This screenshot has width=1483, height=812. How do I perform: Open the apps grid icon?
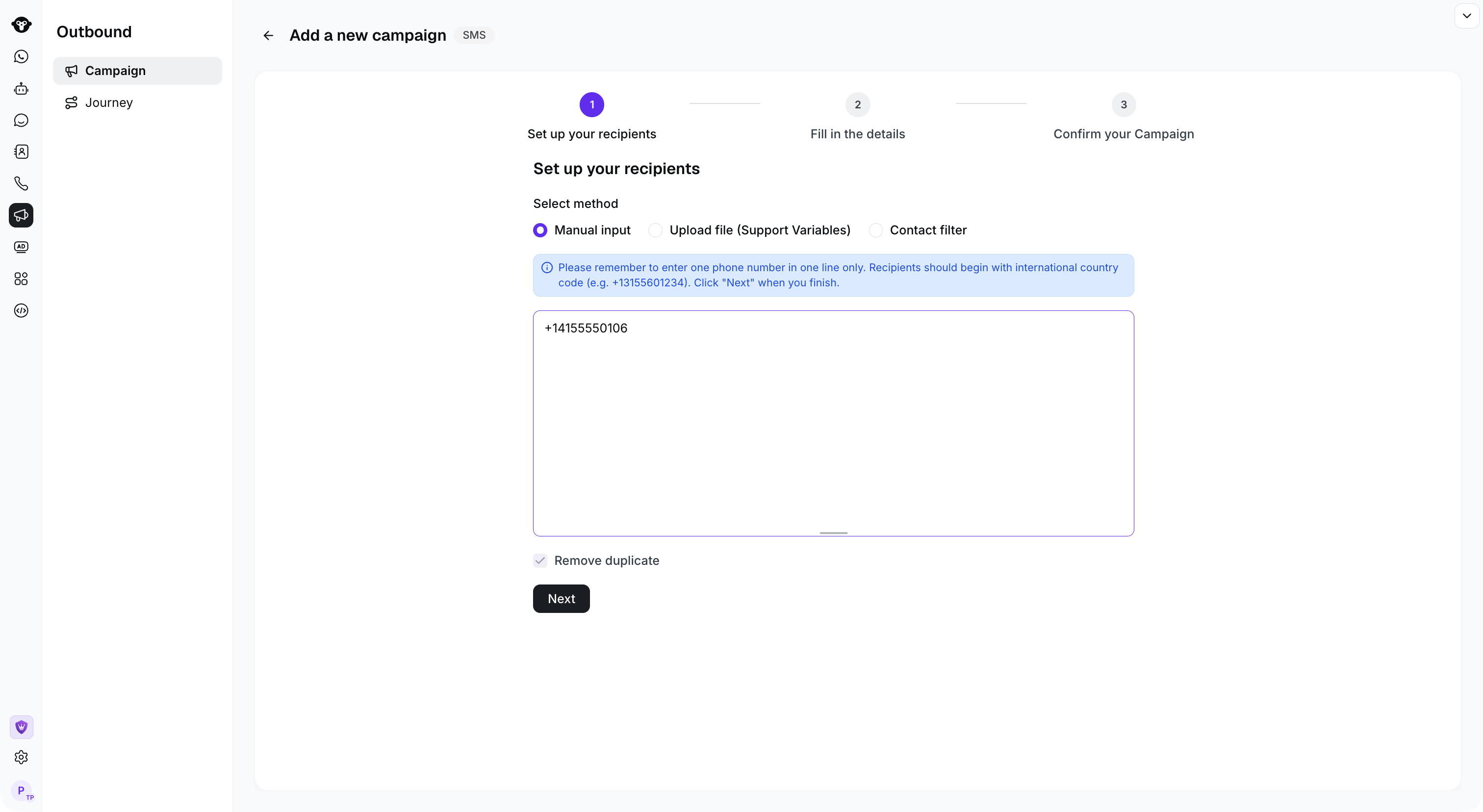(21, 279)
